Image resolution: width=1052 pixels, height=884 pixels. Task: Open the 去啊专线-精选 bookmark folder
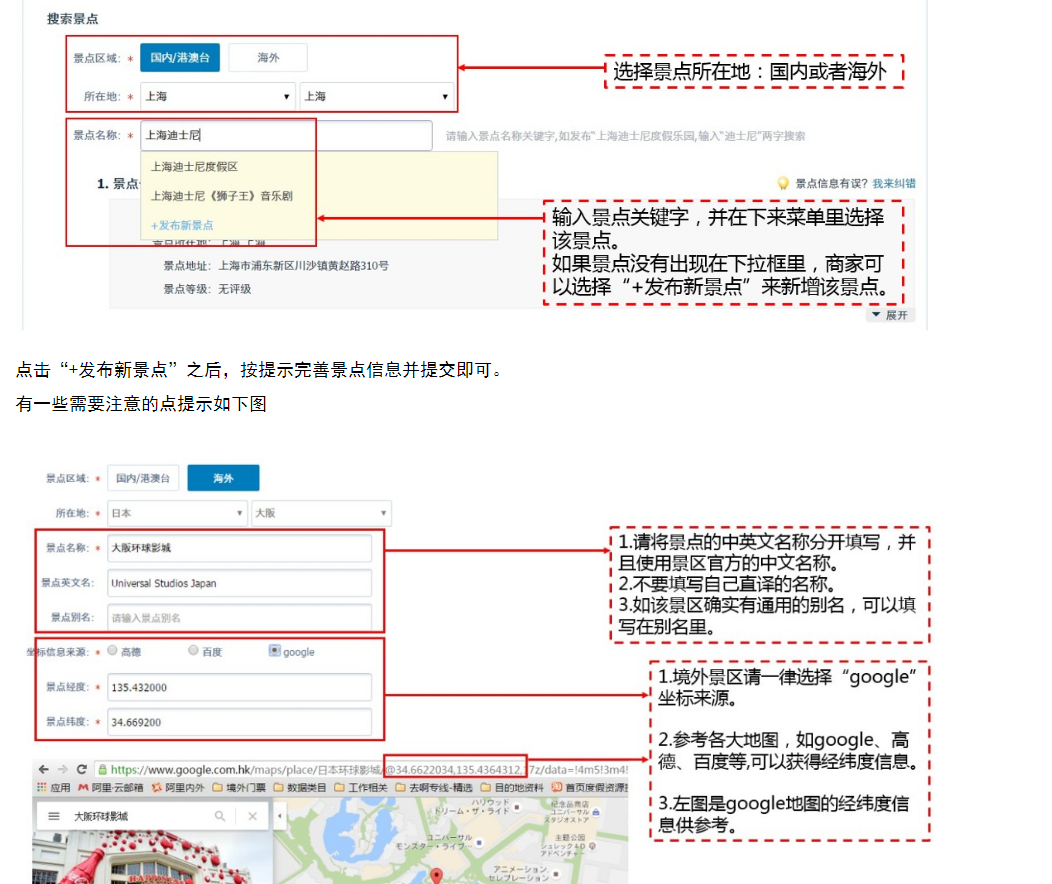pos(434,787)
